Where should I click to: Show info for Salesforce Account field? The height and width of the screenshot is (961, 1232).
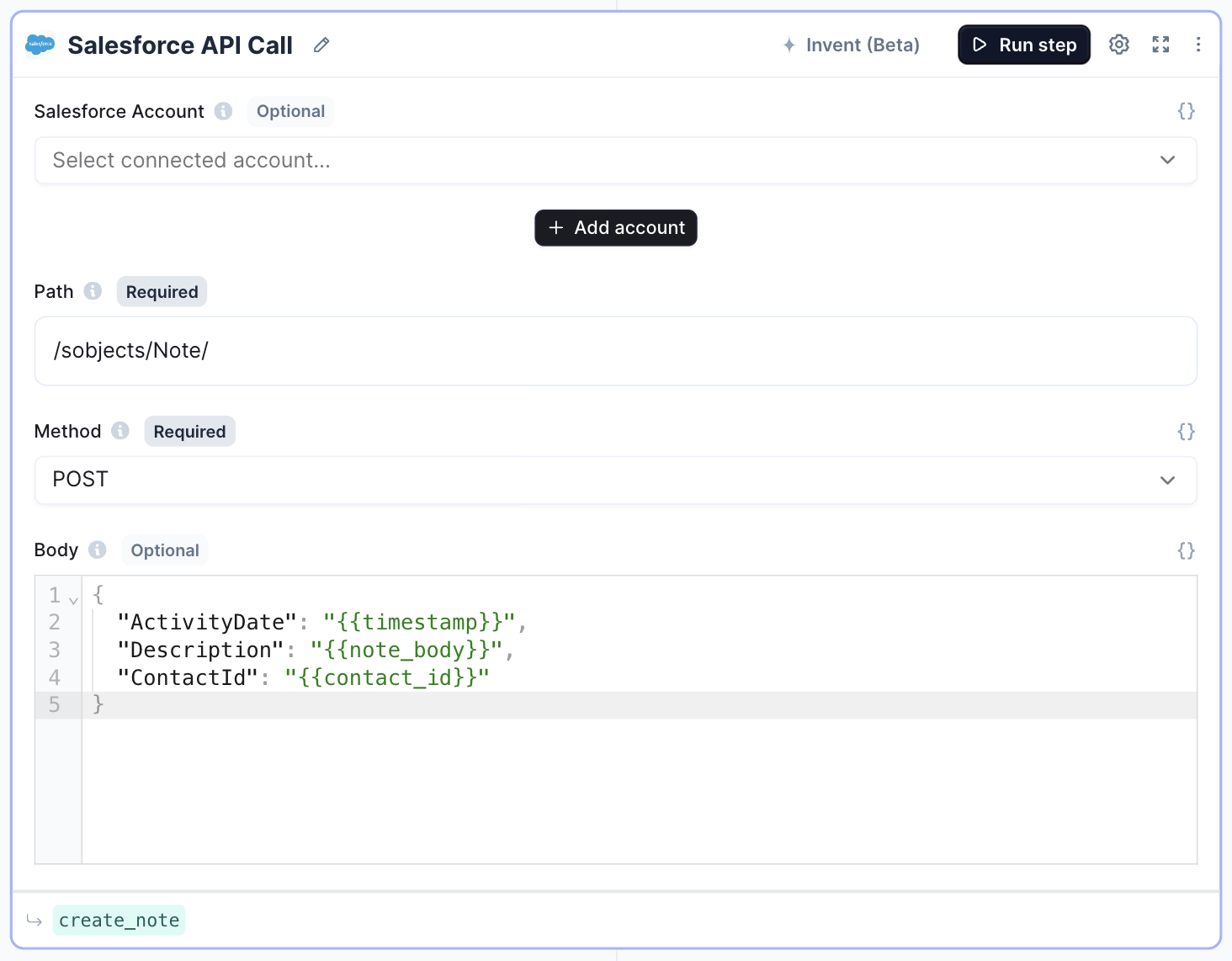(223, 111)
